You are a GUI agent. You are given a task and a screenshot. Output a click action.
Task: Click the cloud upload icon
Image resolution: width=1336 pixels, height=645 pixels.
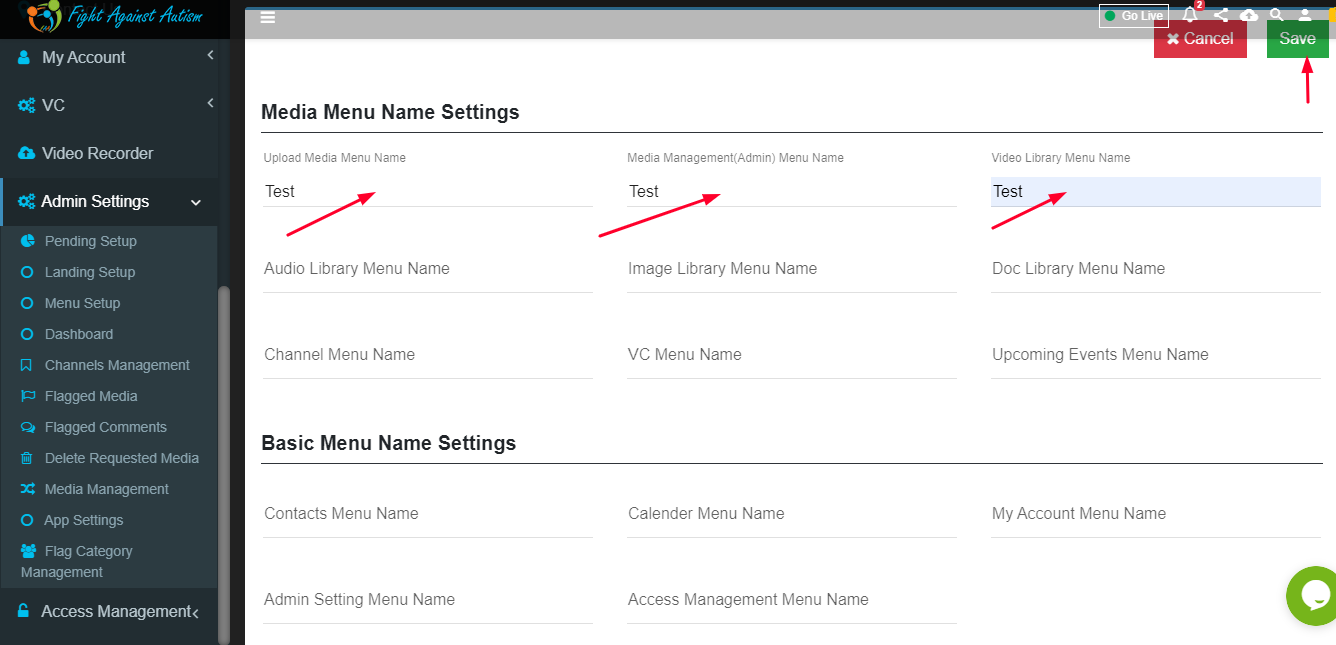tap(1249, 15)
